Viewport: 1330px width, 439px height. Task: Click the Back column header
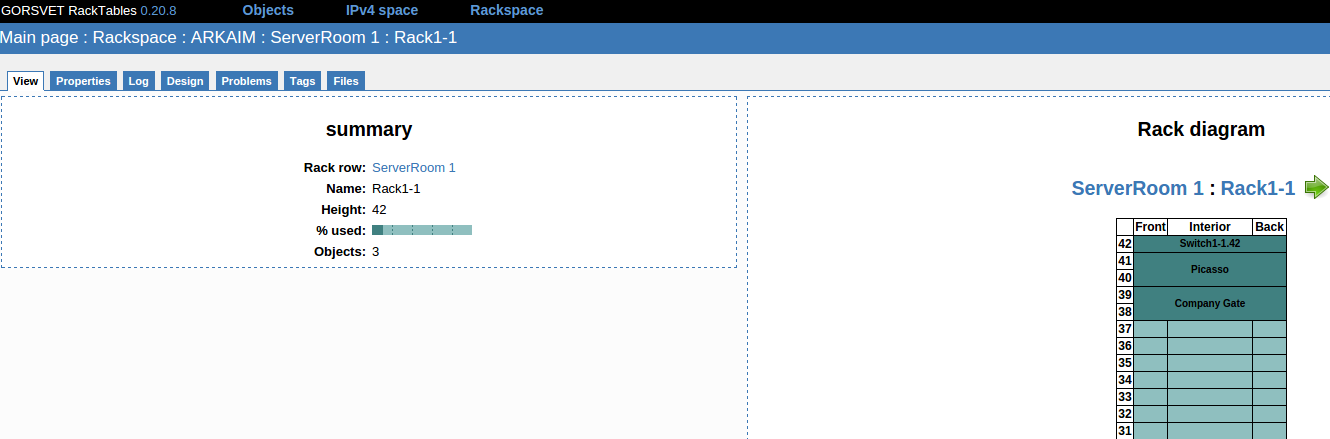click(x=1269, y=227)
